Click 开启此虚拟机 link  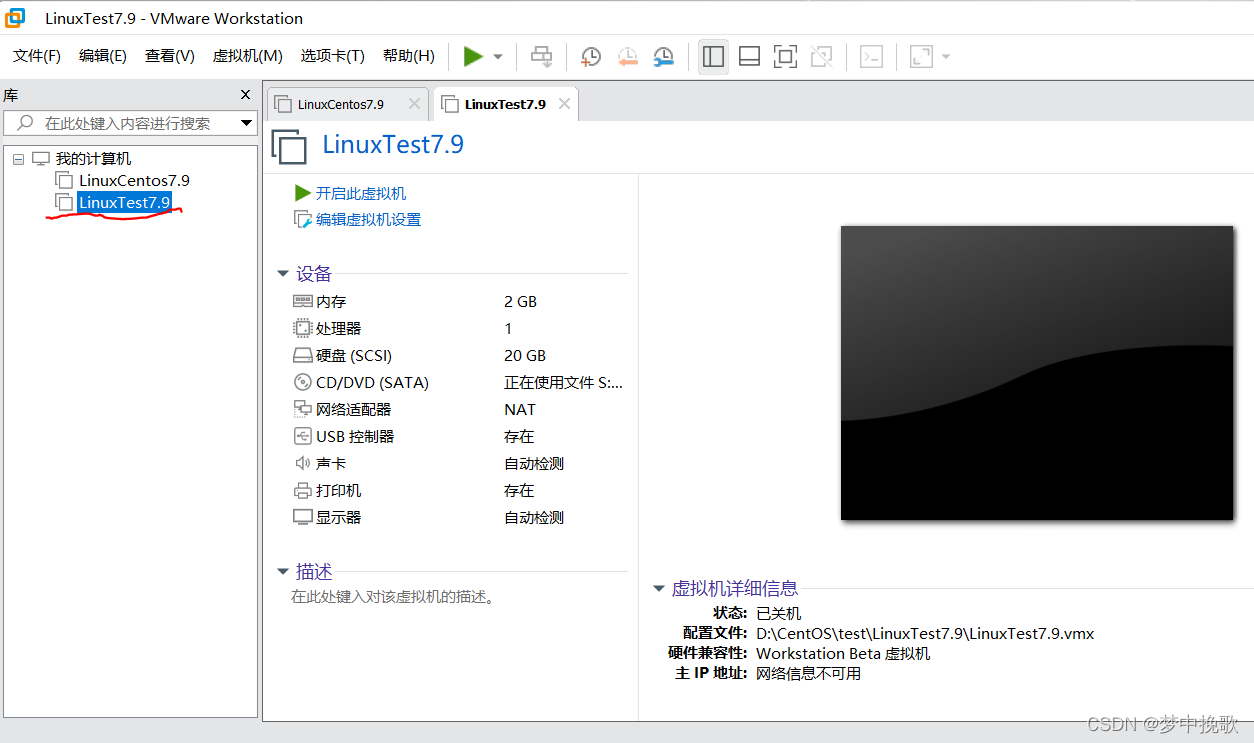tap(361, 193)
